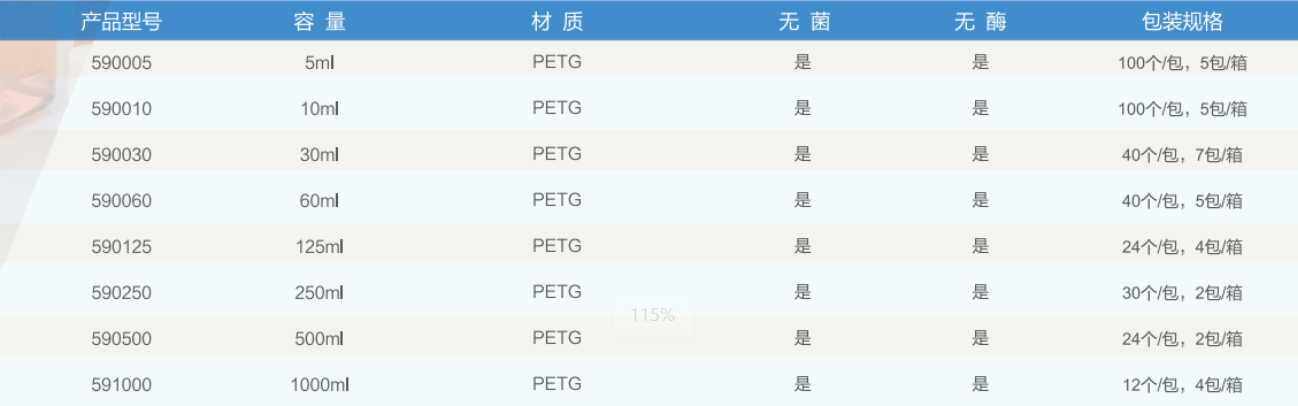This screenshot has width=1298, height=406.
Task: Click the 12个/包，4包/箱 packaging cell
Action: click(1182, 385)
